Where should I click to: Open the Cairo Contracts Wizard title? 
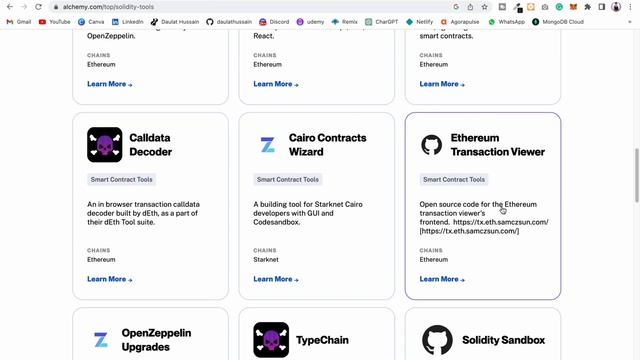click(327, 145)
